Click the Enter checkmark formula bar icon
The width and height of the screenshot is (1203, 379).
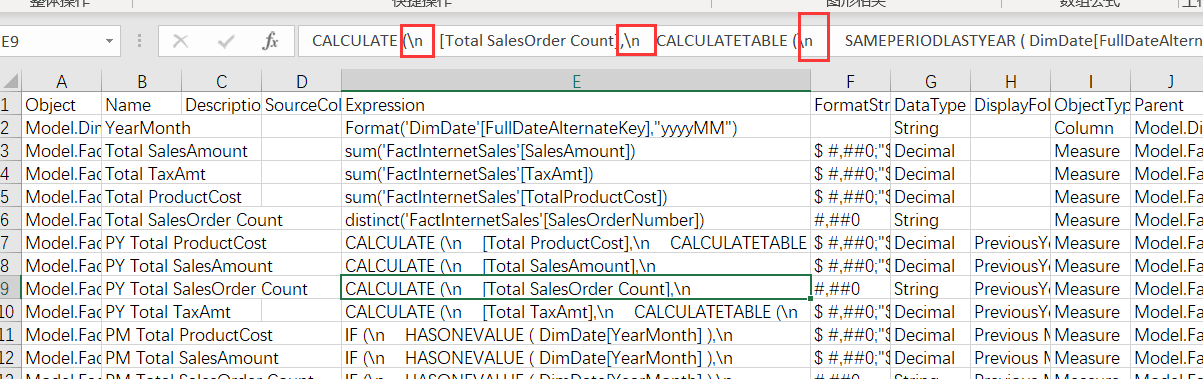tap(226, 41)
